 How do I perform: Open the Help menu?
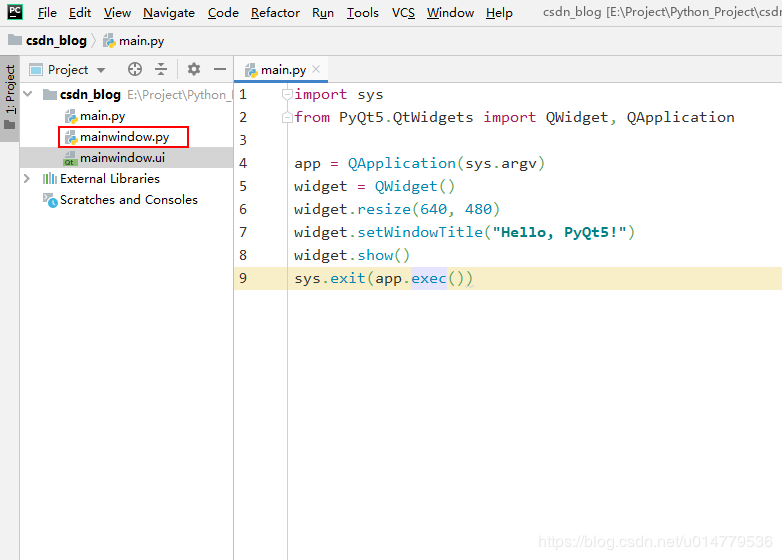(499, 12)
